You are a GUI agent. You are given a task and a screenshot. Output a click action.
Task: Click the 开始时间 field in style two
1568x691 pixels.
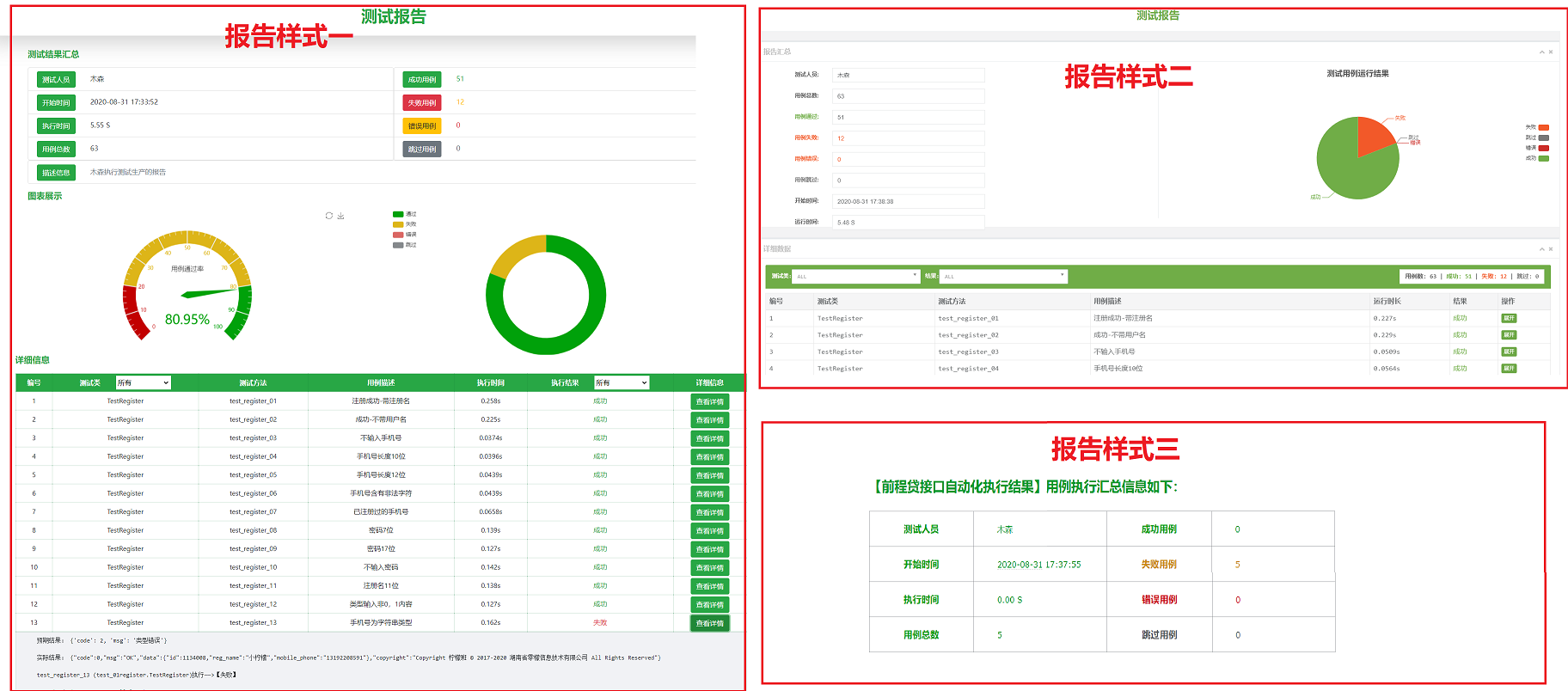[x=908, y=201]
